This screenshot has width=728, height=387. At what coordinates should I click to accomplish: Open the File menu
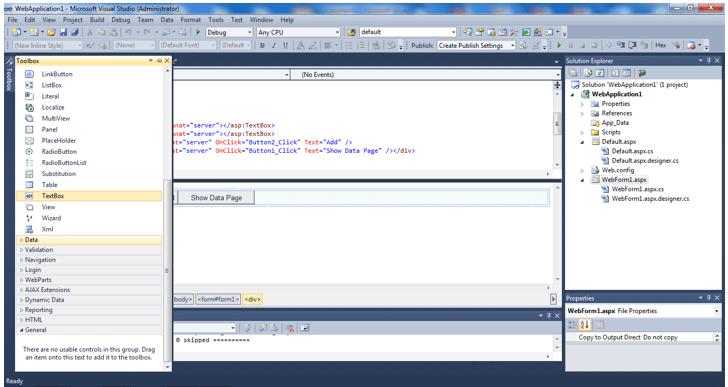13,20
